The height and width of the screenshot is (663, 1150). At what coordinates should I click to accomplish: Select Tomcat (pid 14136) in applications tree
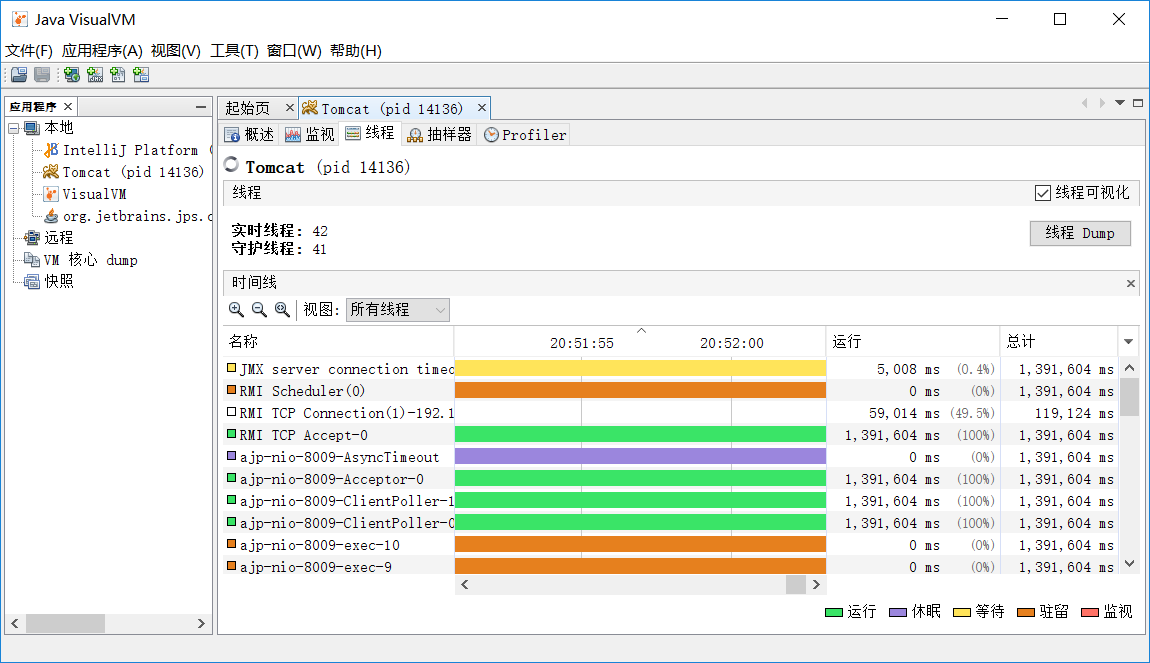tap(132, 172)
